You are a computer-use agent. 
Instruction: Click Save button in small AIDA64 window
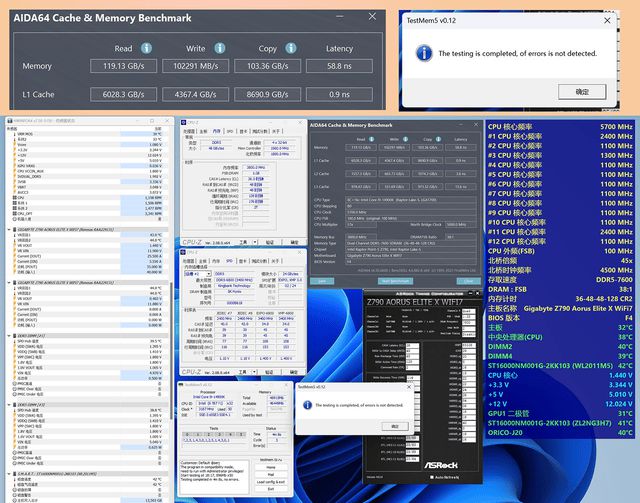pos(322,281)
